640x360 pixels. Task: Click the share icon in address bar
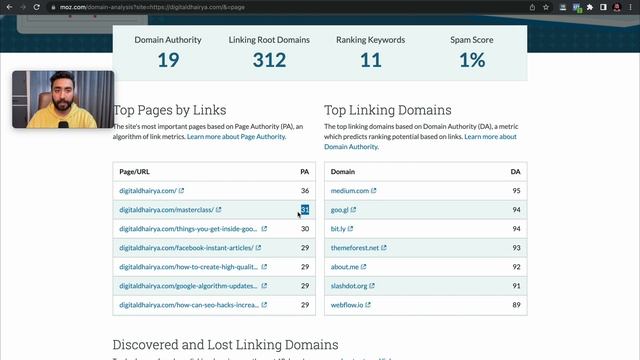click(532, 7)
